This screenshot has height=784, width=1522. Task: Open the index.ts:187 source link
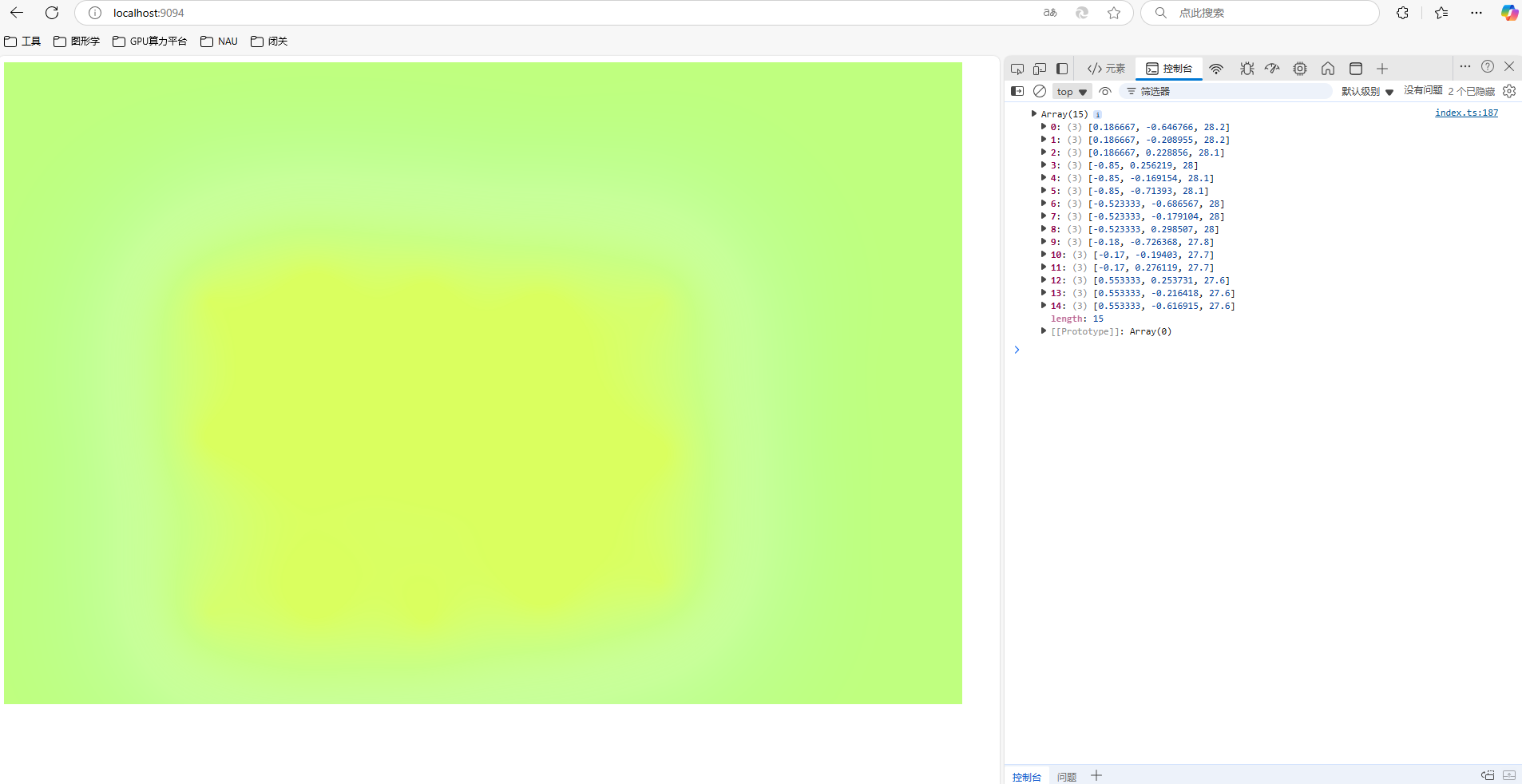[x=1466, y=113]
